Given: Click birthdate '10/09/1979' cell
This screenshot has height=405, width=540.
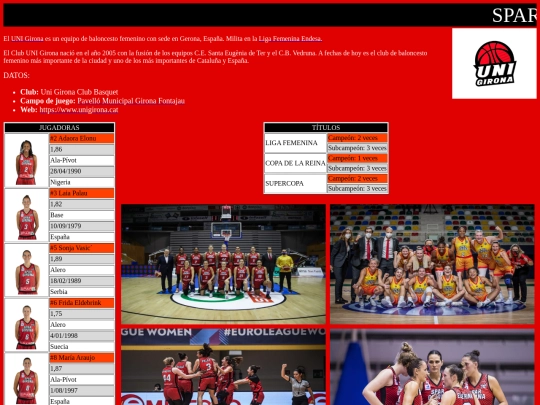Looking at the screenshot, I should pyautogui.click(x=82, y=226).
